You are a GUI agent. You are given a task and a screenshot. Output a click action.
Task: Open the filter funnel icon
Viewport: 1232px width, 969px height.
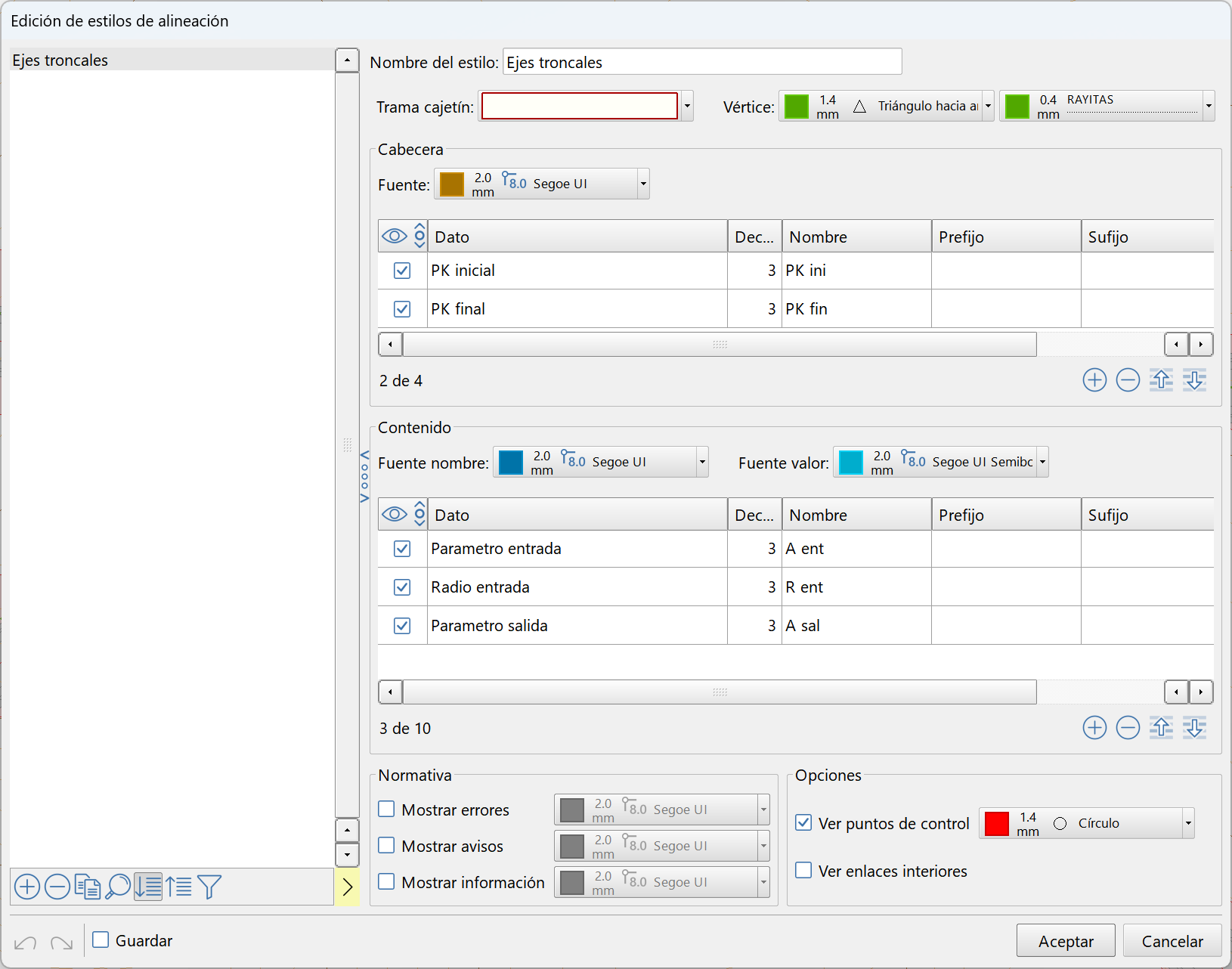[x=209, y=887]
